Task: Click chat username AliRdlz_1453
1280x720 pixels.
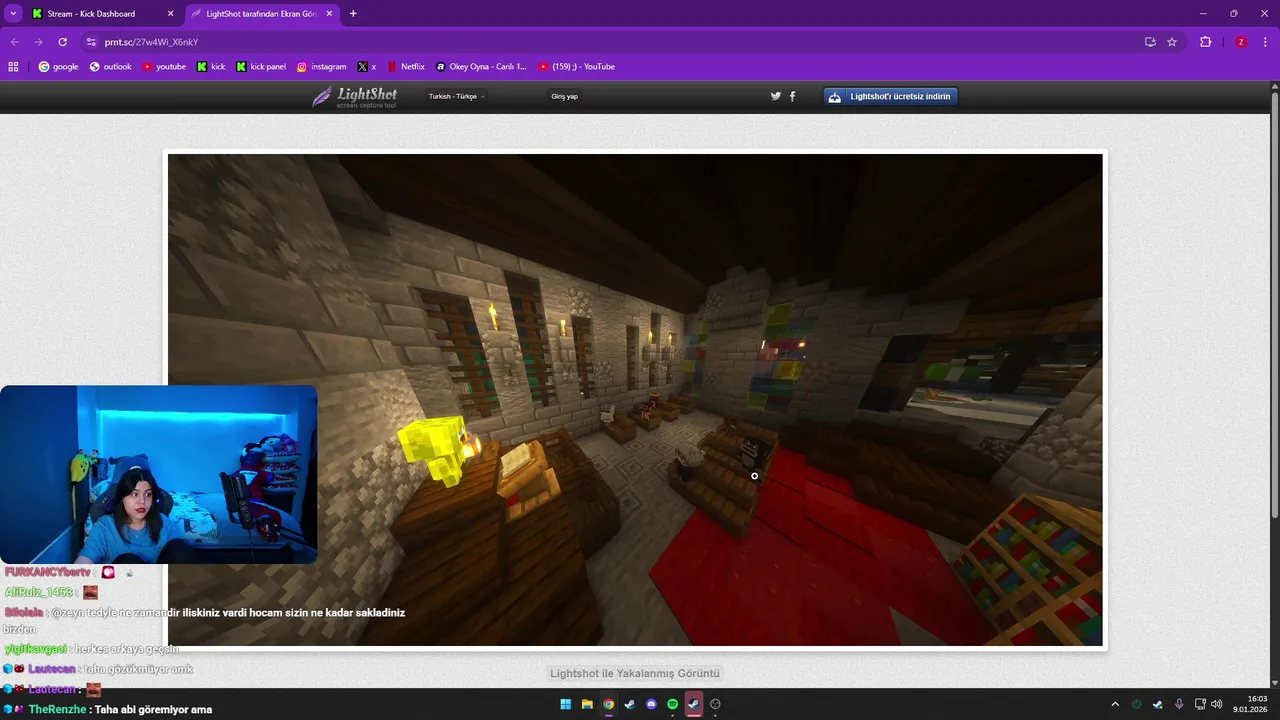Action: click(x=39, y=592)
